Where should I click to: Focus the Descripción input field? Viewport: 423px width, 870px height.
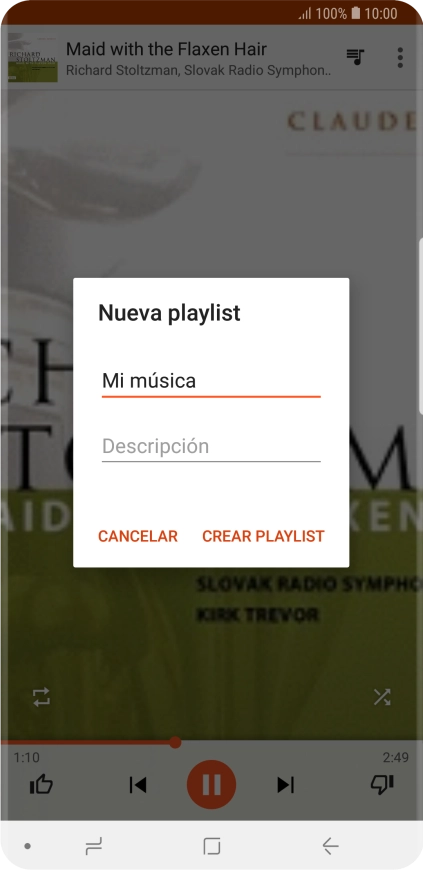point(211,447)
